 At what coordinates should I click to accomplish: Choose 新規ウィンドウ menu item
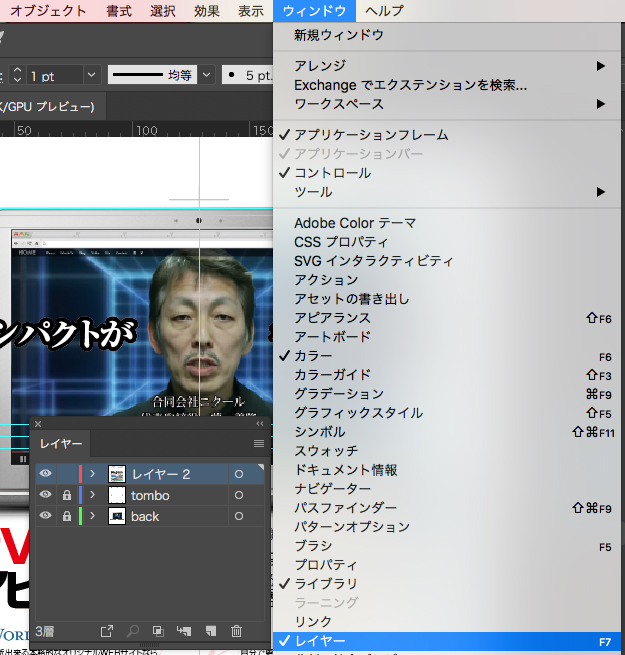[447, 35]
